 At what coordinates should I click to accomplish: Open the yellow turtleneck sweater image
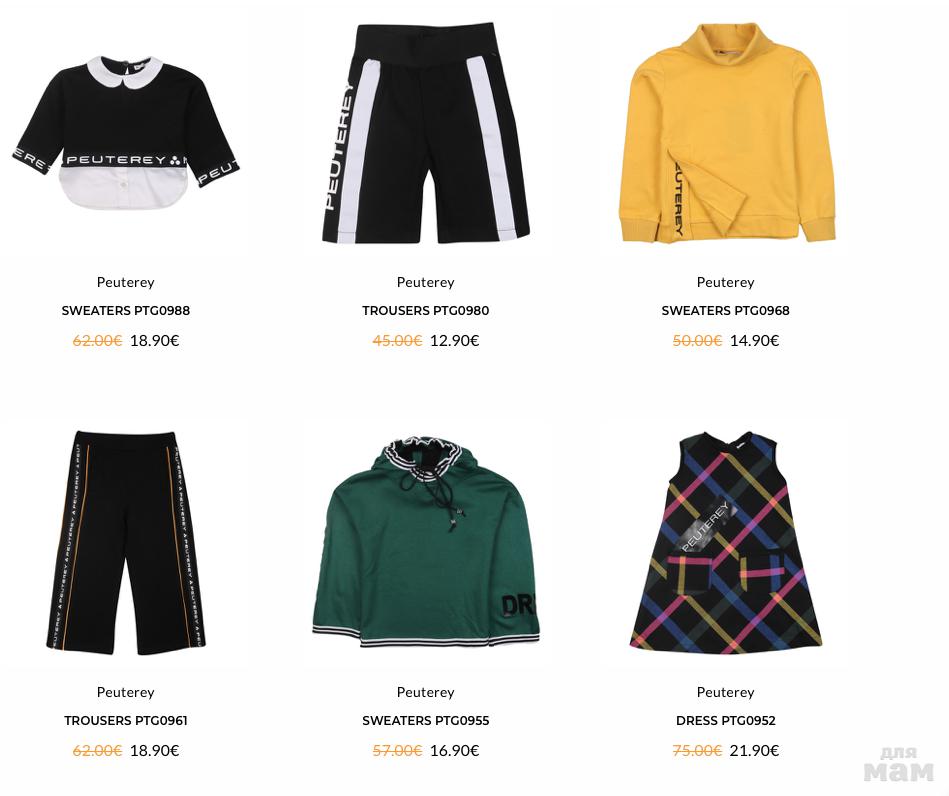[726, 133]
